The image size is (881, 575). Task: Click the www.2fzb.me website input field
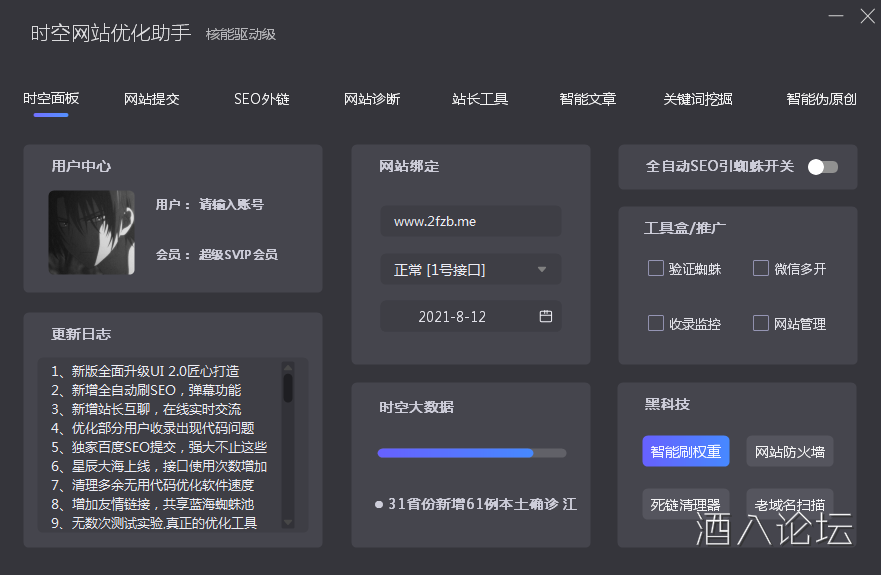tap(470, 221)
